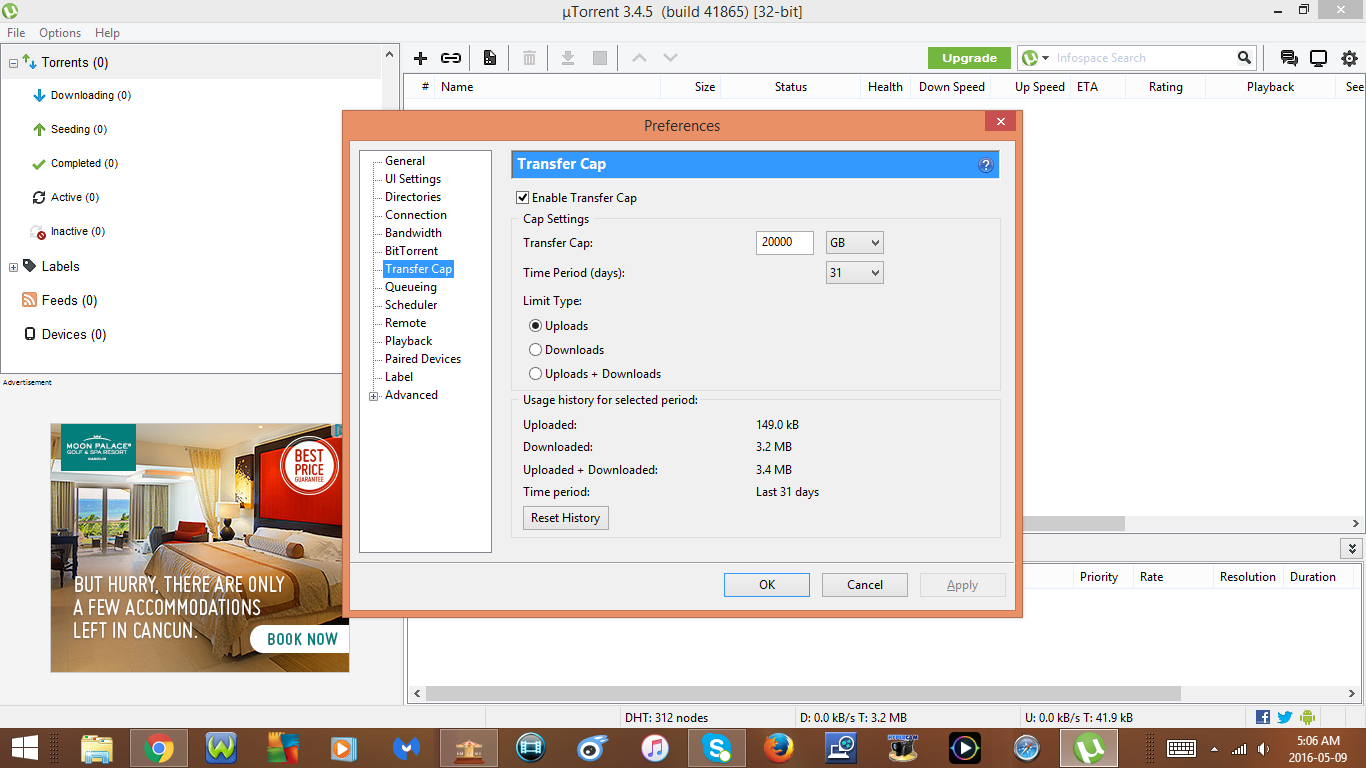Click the Infospace Search field
1366x768 pixels.
click(1144, 58)
